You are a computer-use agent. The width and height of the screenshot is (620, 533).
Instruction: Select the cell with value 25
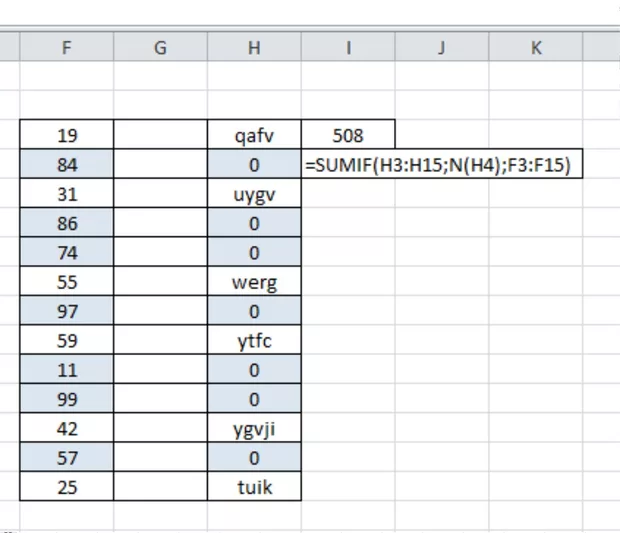point(67,487)
